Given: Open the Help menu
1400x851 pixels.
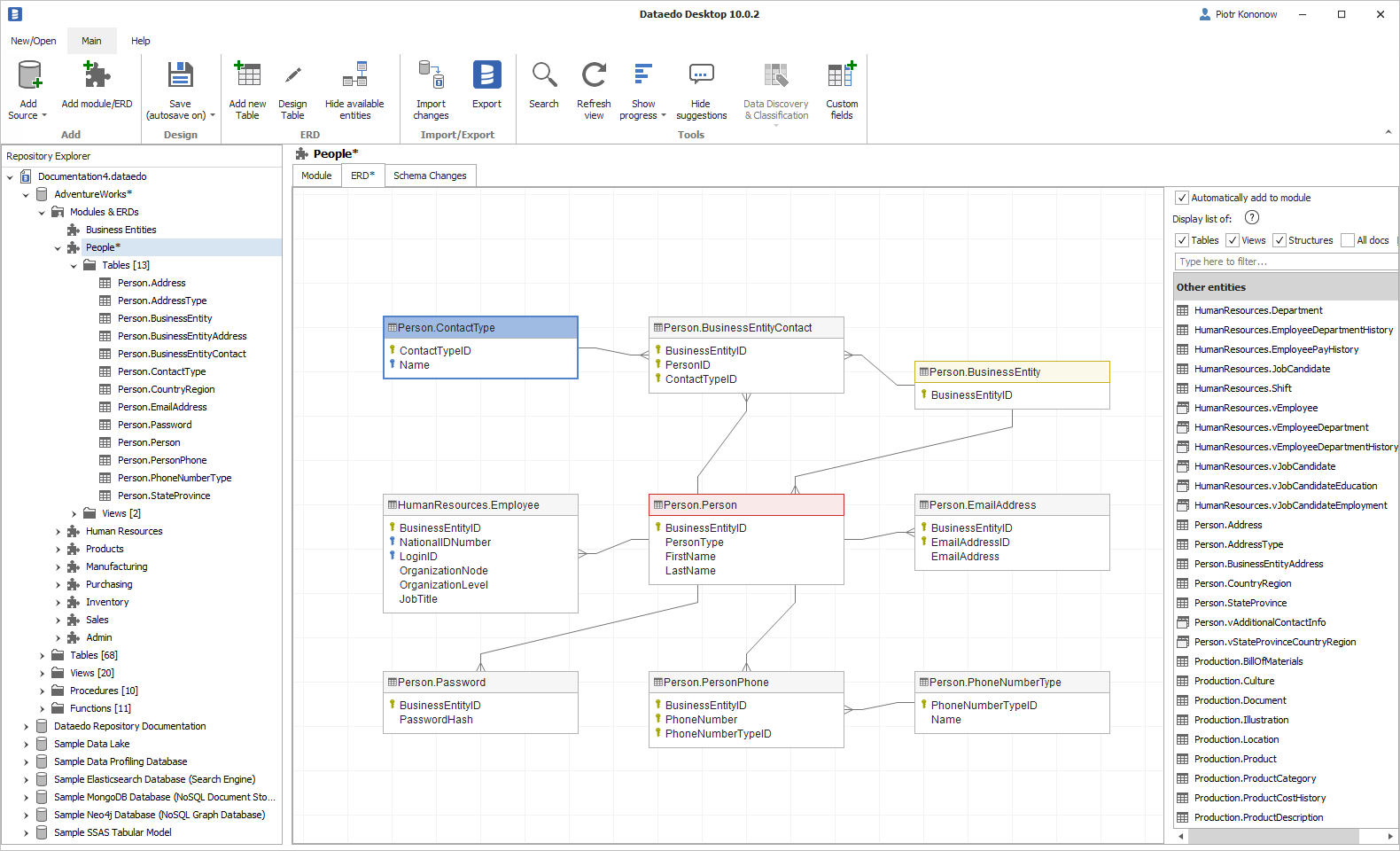Looking at the screenshot, I should tap(140, 41).
